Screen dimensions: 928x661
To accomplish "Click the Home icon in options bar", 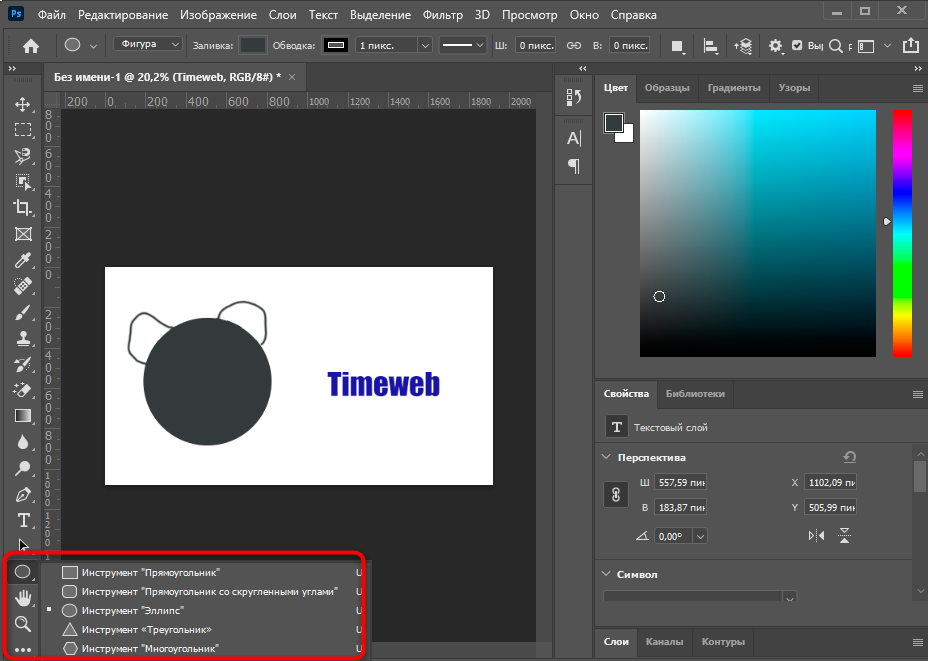I will [x=31, y=46].
